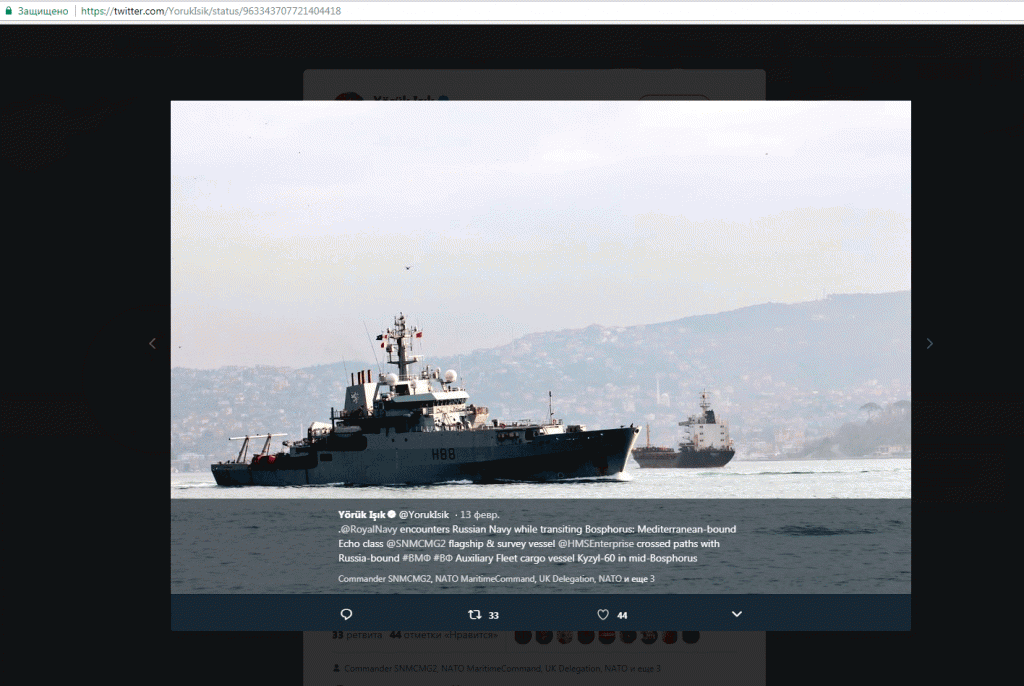Open the 13 февр. tweet timestamp
Viewport: 1024px width, 686px height.
480,515
